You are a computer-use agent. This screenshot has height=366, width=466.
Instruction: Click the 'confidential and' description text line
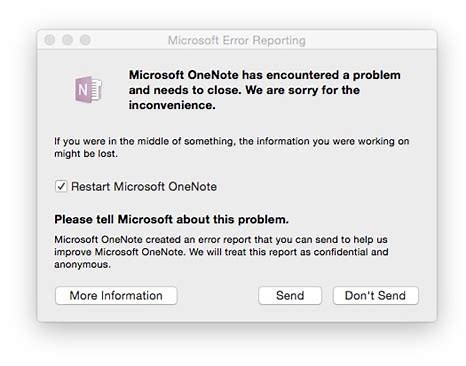coord(221,252)
